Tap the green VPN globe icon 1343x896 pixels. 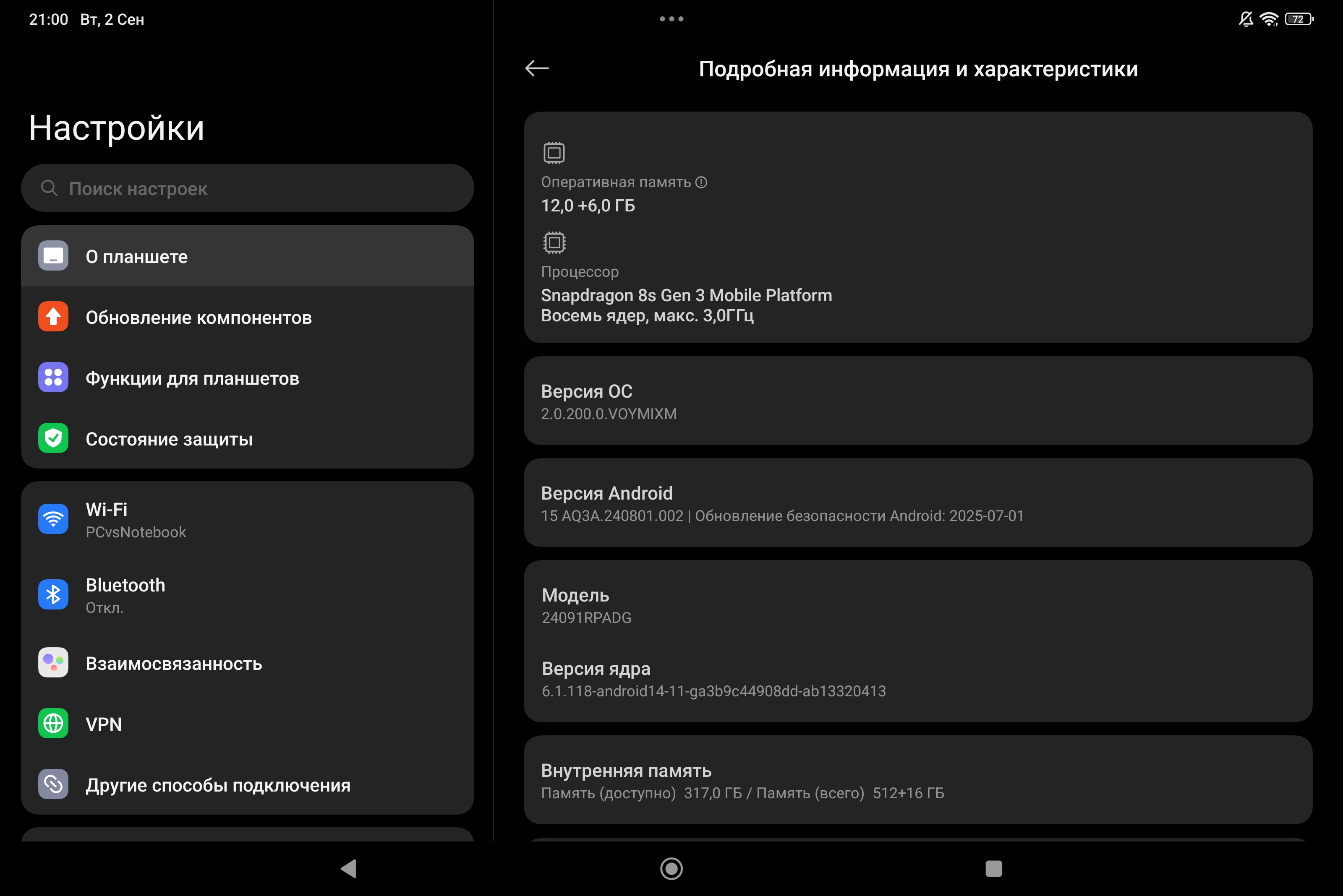53,724
